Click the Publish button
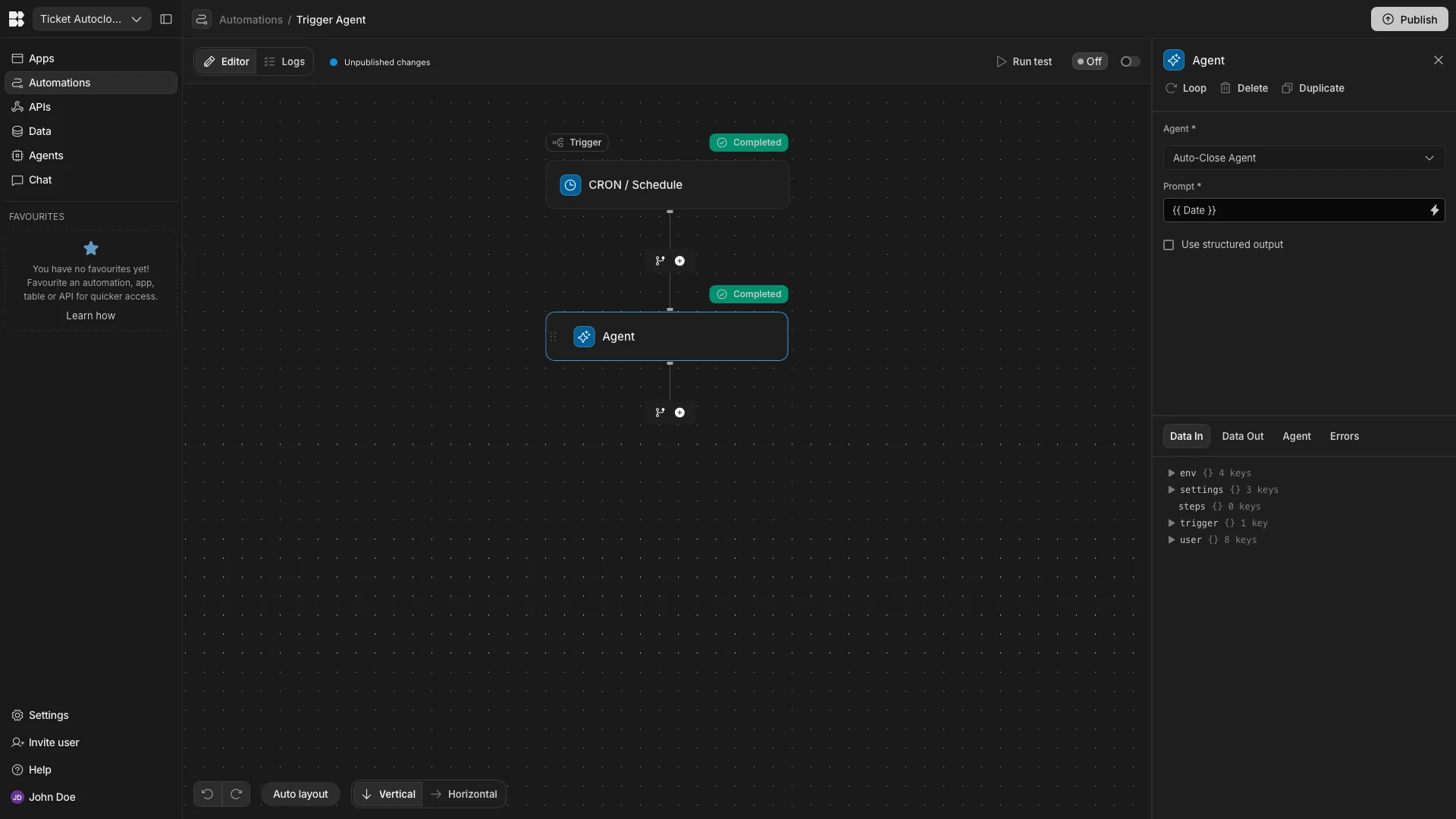 click(x=1409, y=19)
